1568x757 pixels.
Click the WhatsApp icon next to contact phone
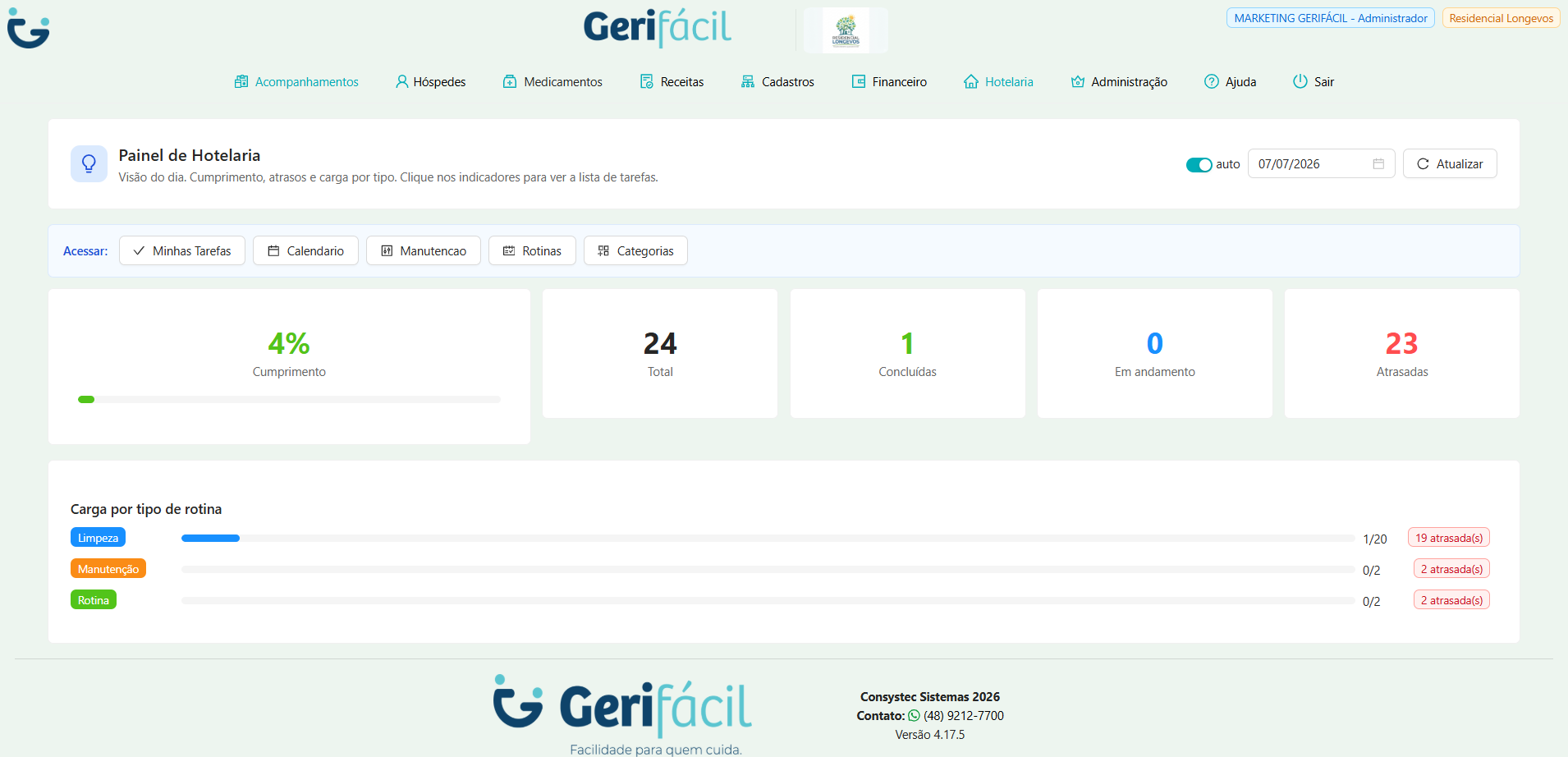(914, 716)
